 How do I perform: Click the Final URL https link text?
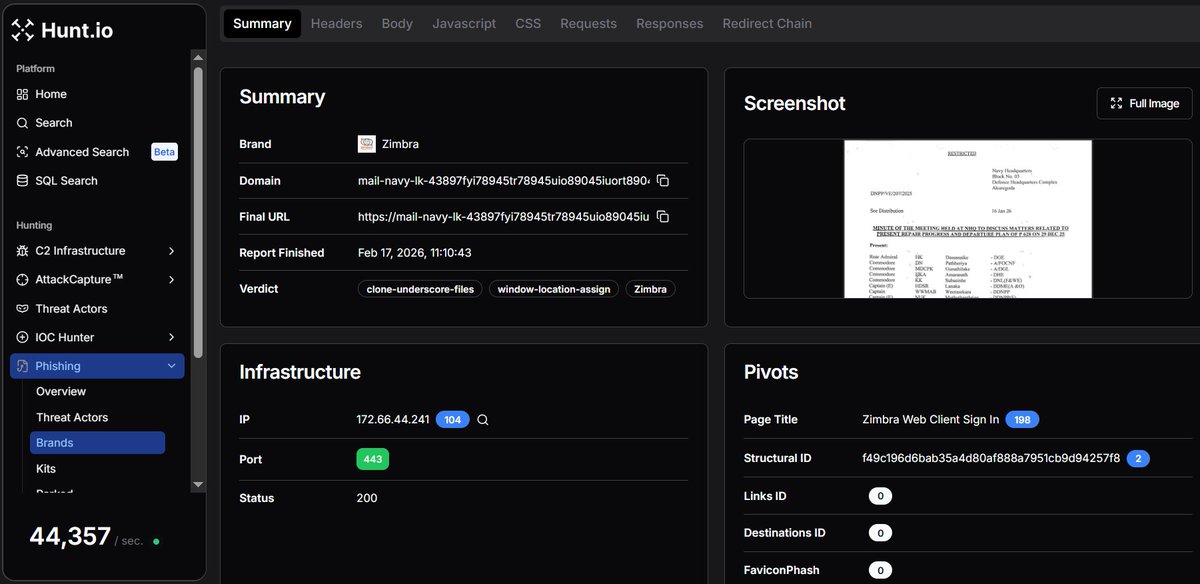click(x=503, y=217)
